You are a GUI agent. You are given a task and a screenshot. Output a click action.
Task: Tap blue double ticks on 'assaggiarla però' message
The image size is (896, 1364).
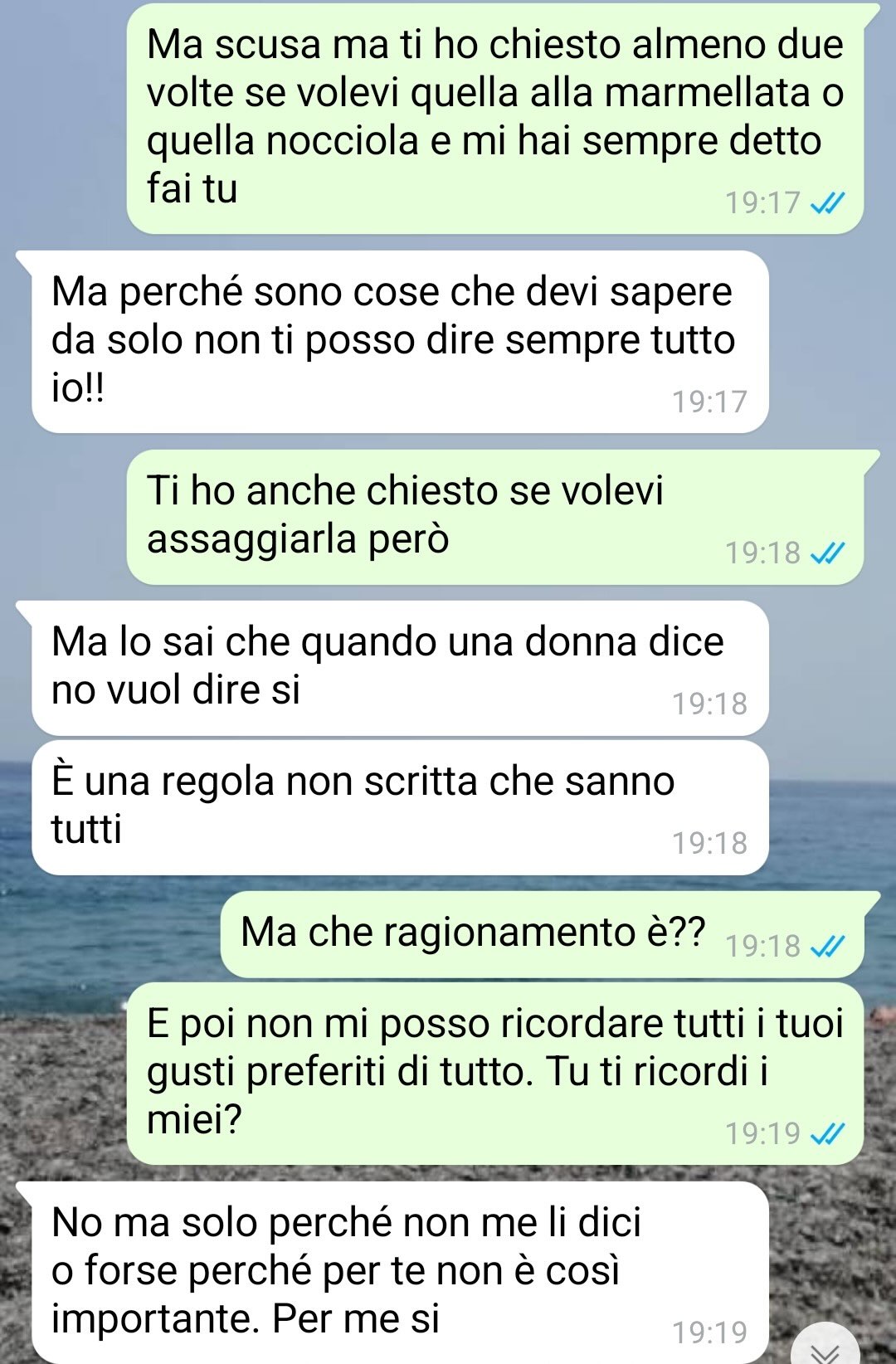827,553
